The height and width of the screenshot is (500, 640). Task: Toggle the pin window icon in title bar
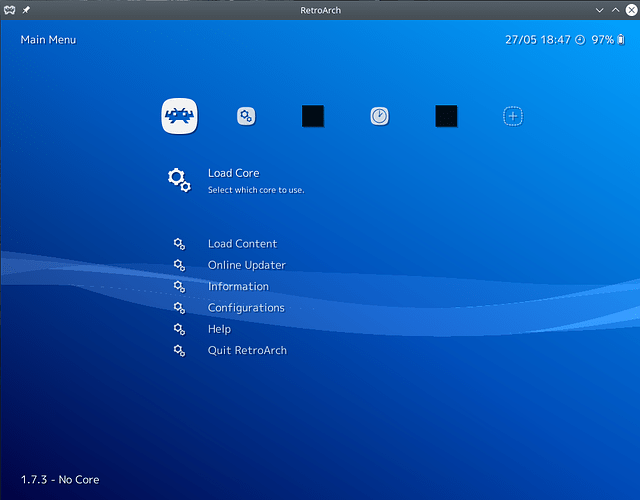coord(26,10)
